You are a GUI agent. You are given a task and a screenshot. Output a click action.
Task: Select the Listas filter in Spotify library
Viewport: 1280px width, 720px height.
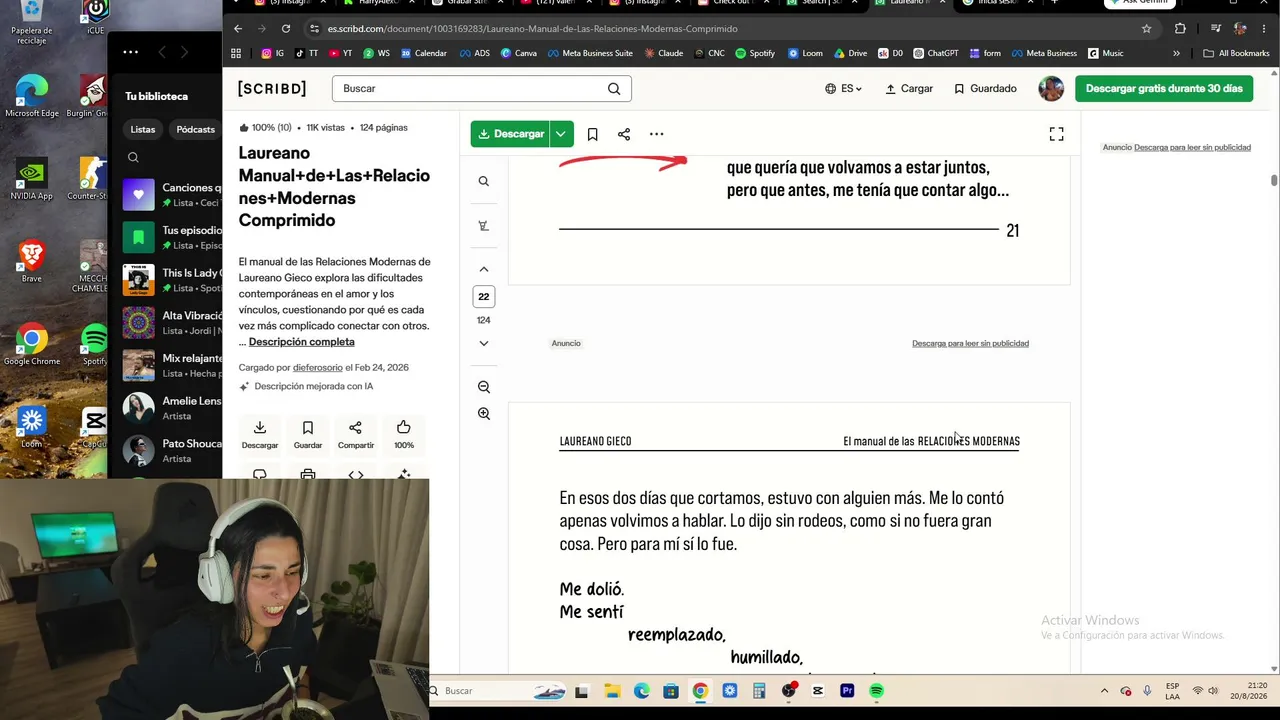pos(143,129)
